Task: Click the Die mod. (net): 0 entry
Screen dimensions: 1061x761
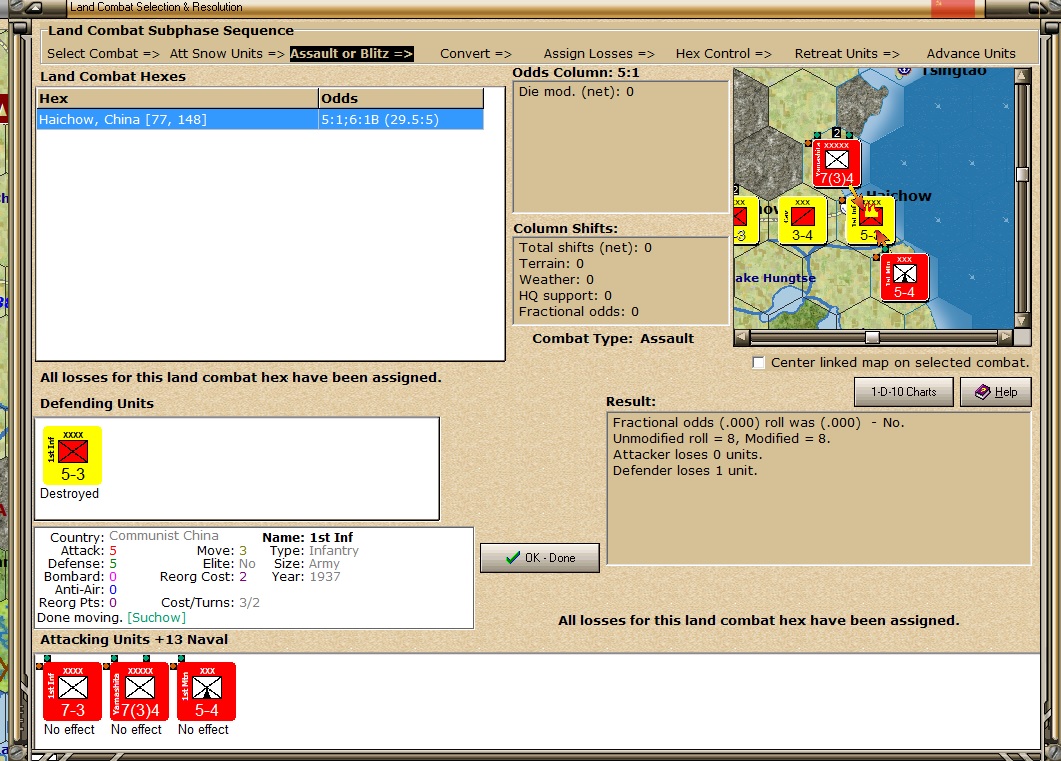Action: (576, 91)
